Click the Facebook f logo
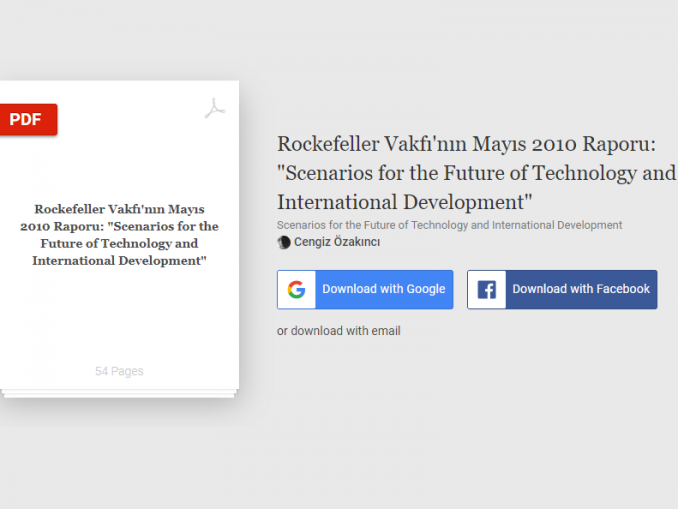 click(x=486, y=289)
